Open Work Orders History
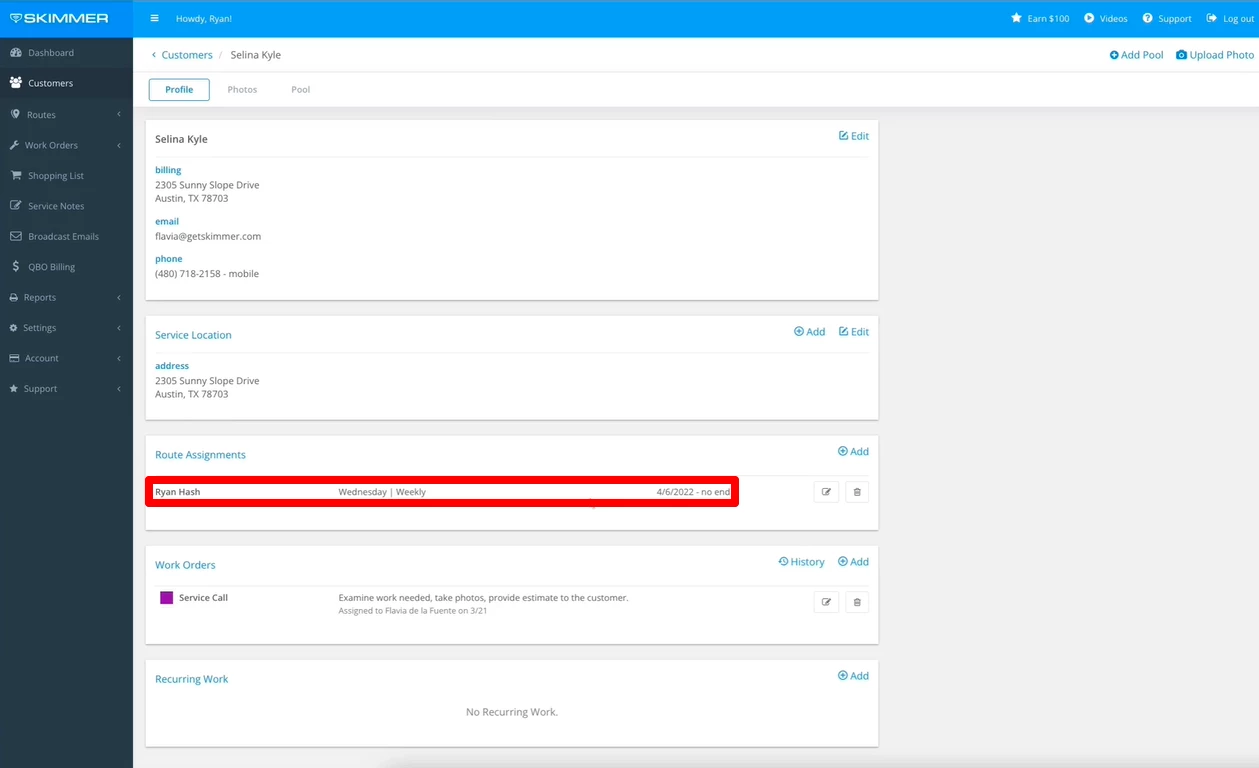 (801, 562)
